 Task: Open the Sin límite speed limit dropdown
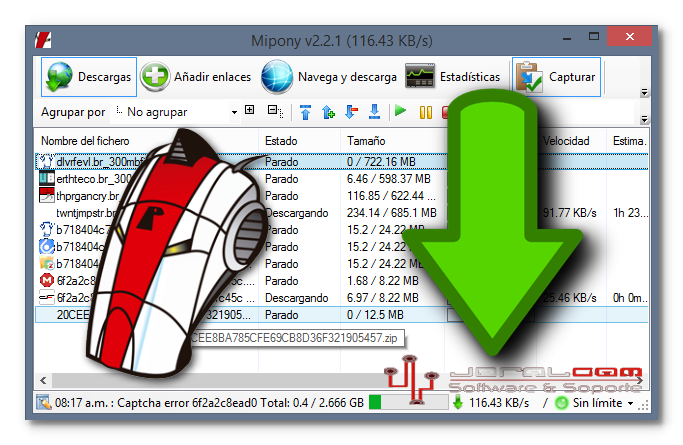pos(603,403)
